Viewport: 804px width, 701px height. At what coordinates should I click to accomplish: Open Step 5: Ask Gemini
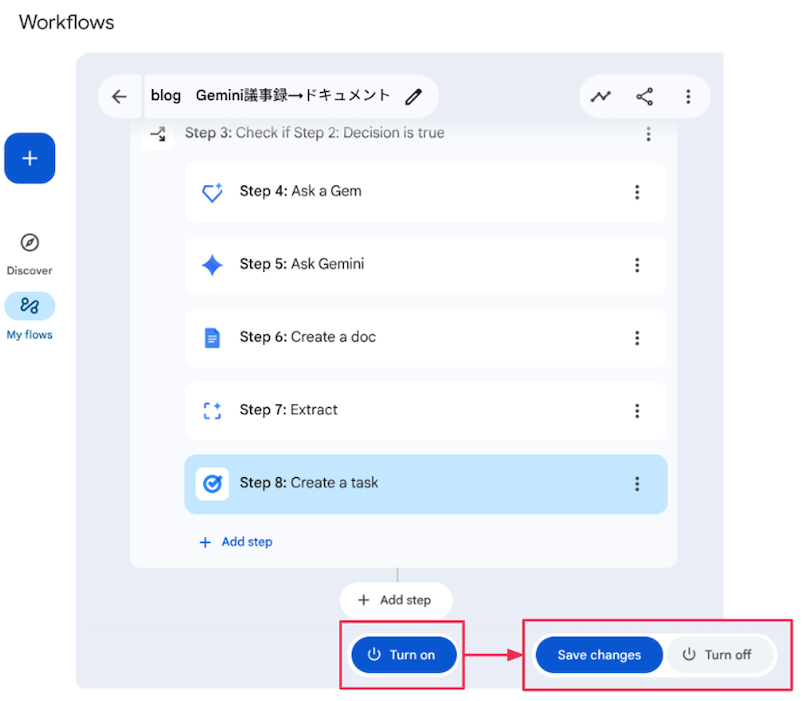click(x=426, y=265)
